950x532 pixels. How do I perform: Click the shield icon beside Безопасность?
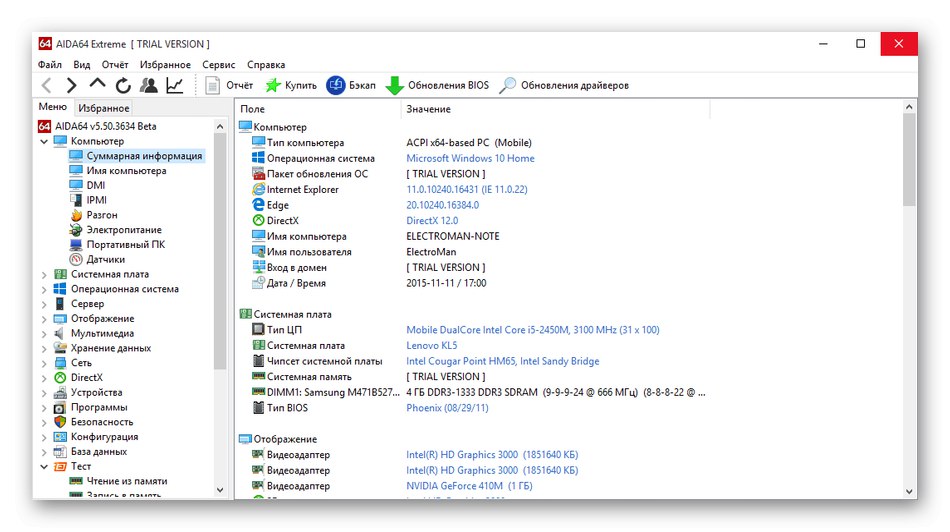click(60, 422)
